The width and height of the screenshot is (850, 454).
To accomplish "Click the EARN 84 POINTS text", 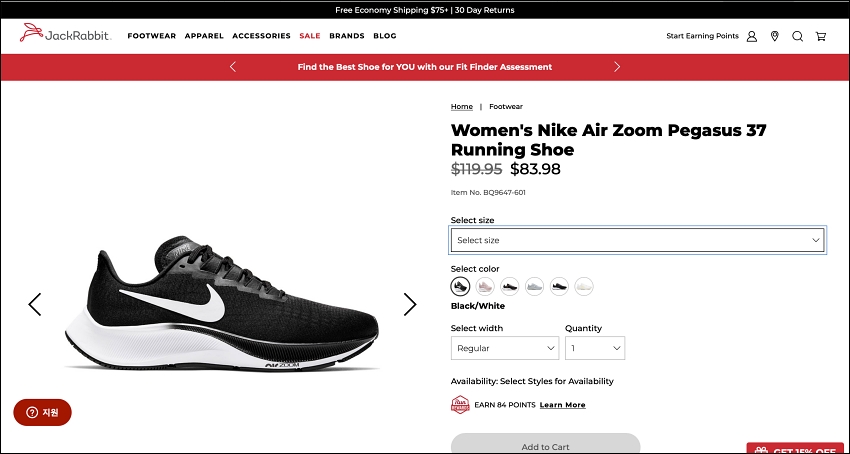I will click(x=505, y=405).
